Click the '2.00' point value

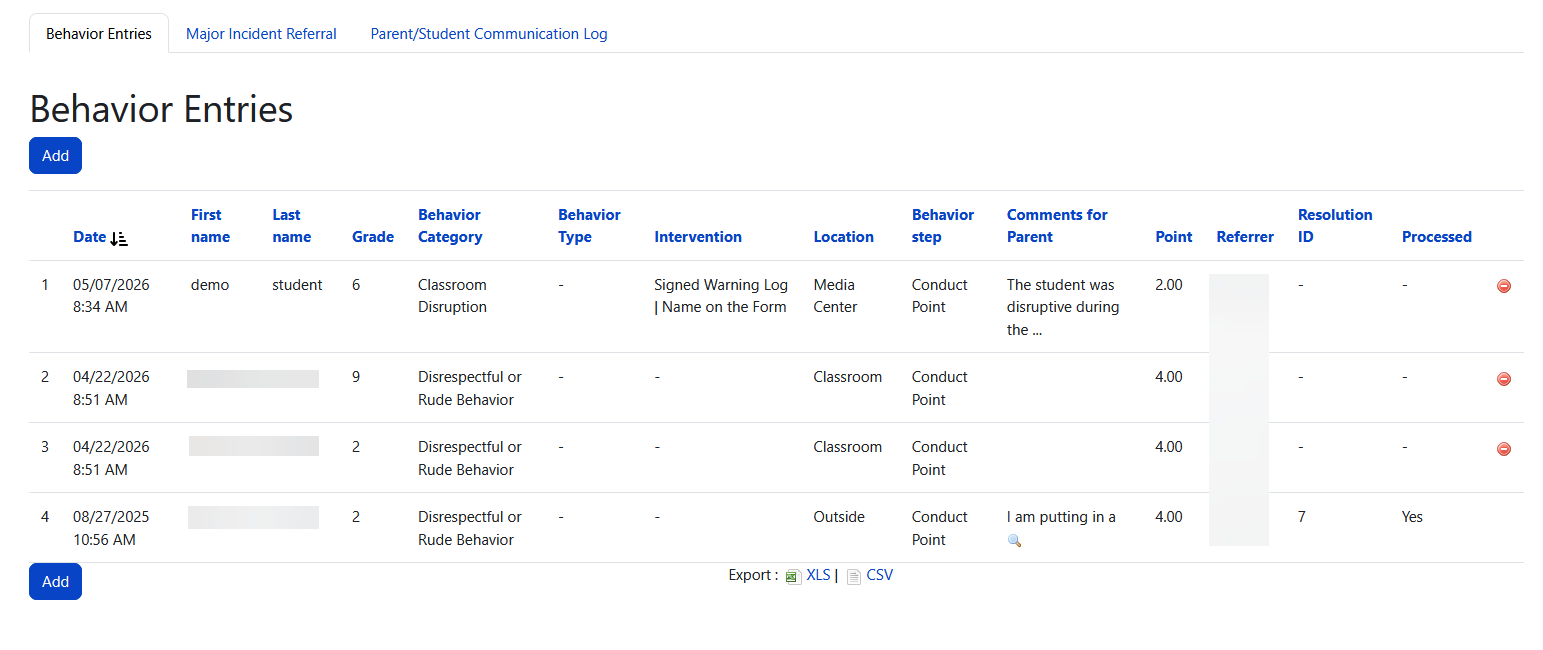1168,285
